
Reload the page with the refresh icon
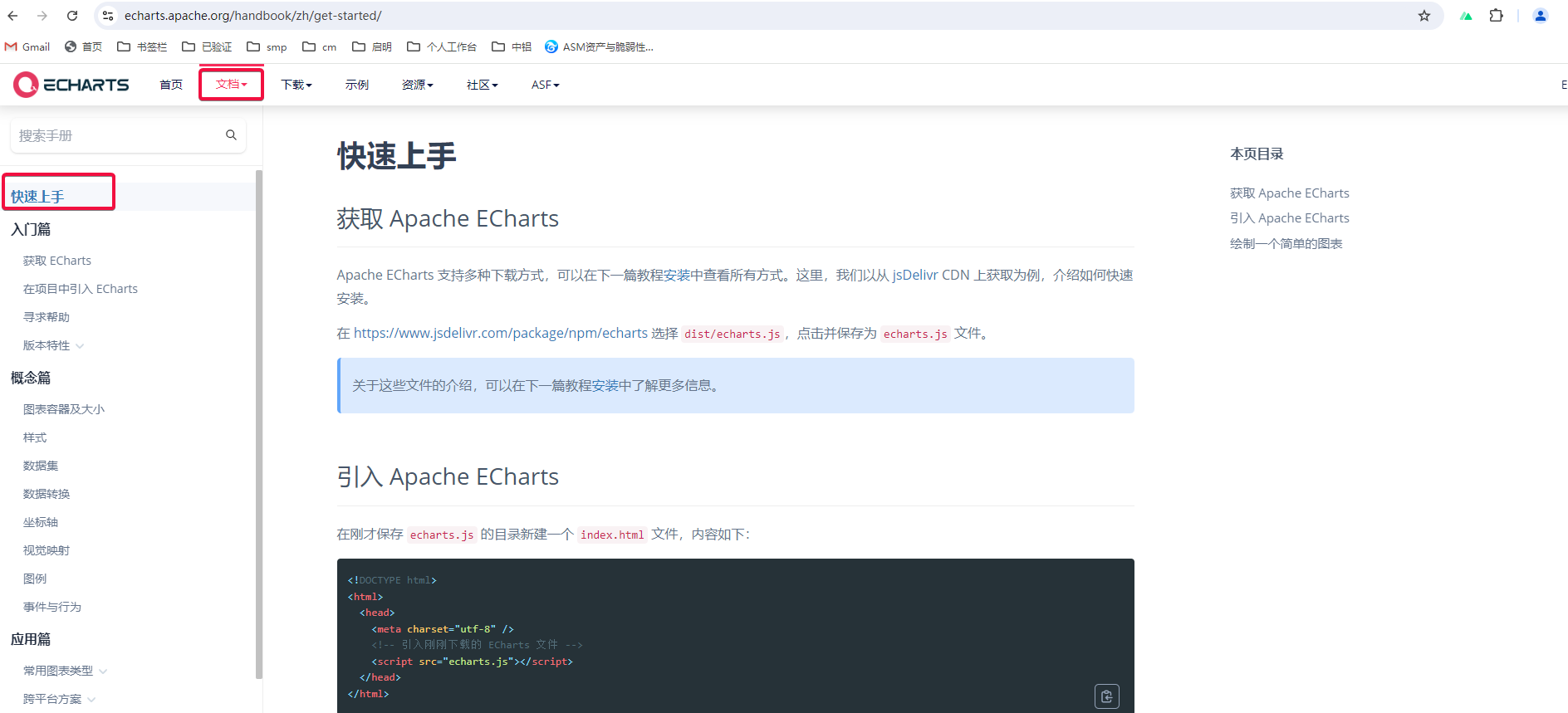pyautogui.click(x=72, y=16)
